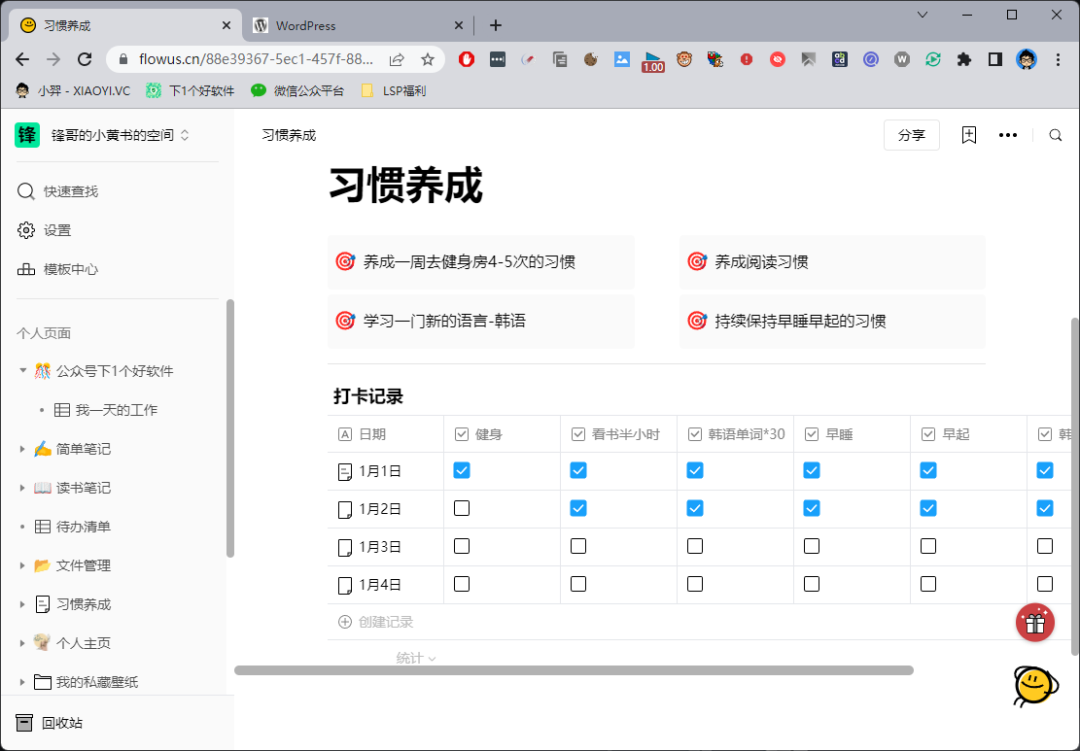Click the page's vertical scrollbar
1080x751 pixels.
coord(1075,486)
